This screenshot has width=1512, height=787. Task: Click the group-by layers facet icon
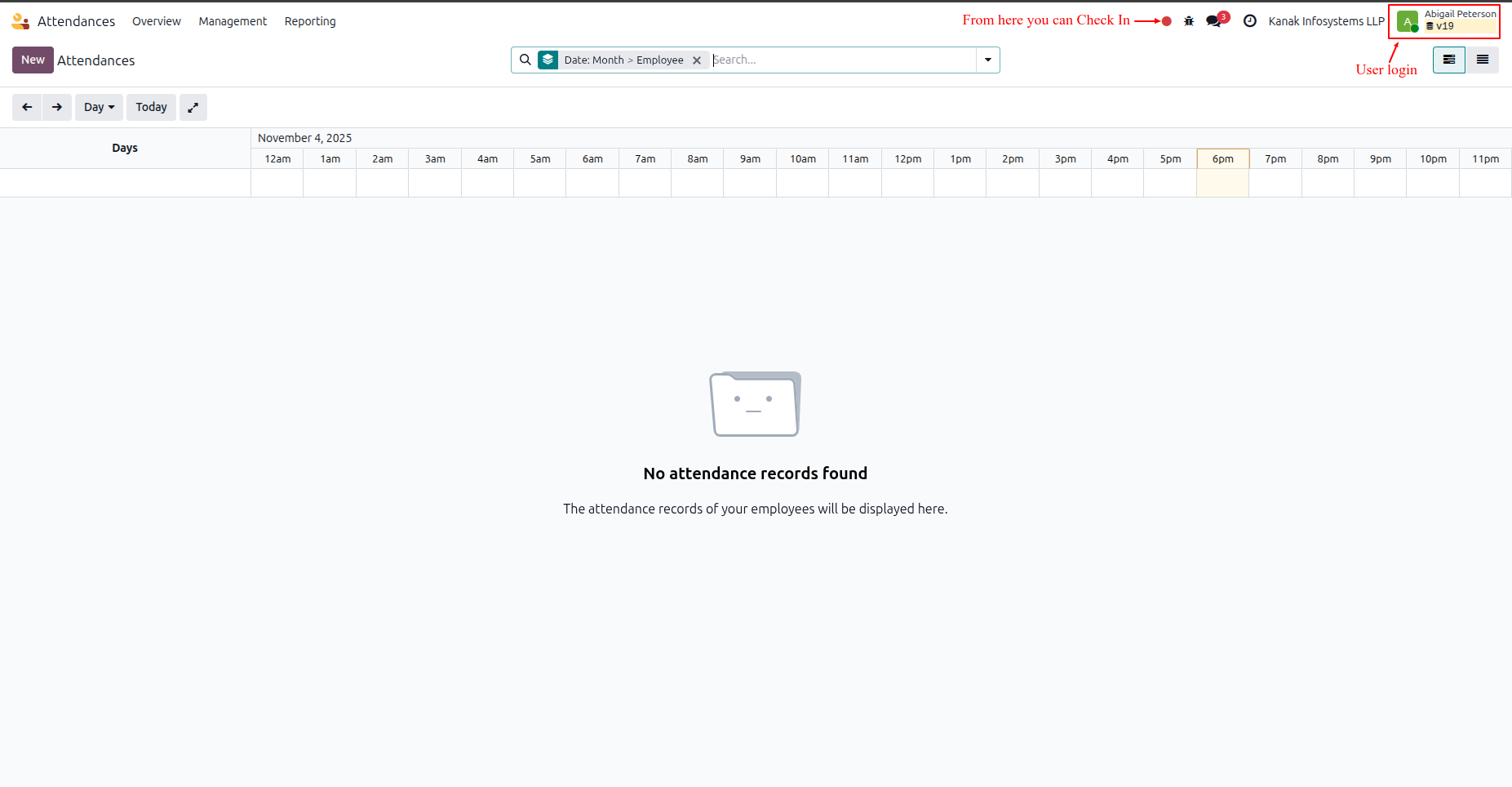pos(548,60)
